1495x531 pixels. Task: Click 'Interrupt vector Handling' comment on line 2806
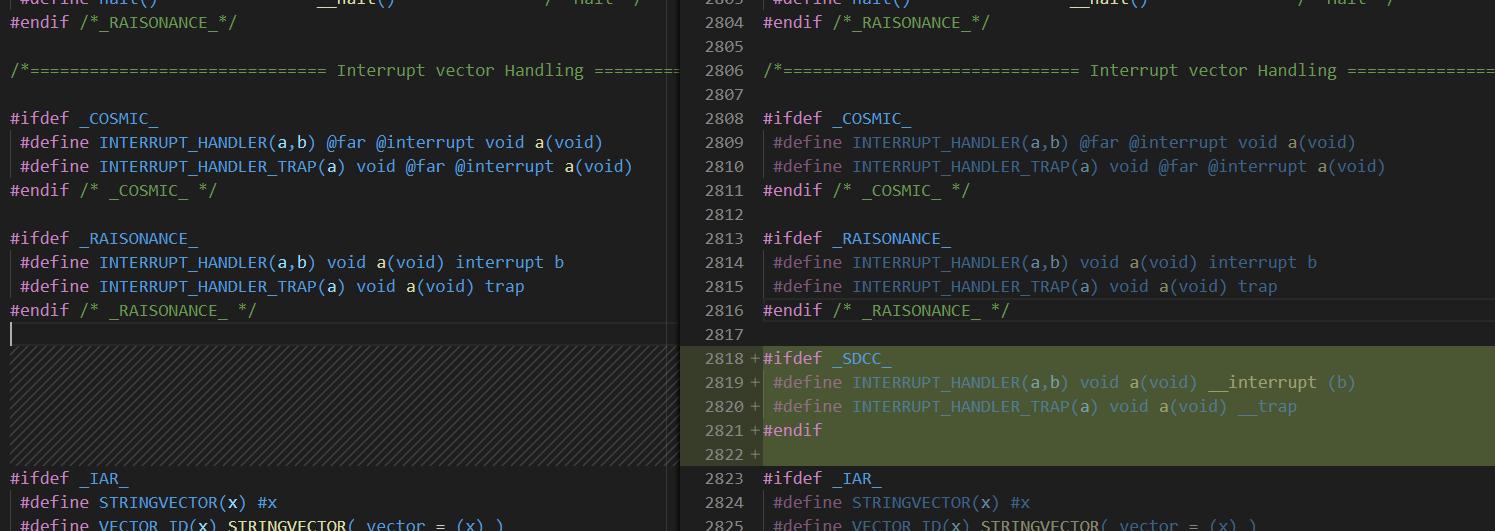point(1213,70)
